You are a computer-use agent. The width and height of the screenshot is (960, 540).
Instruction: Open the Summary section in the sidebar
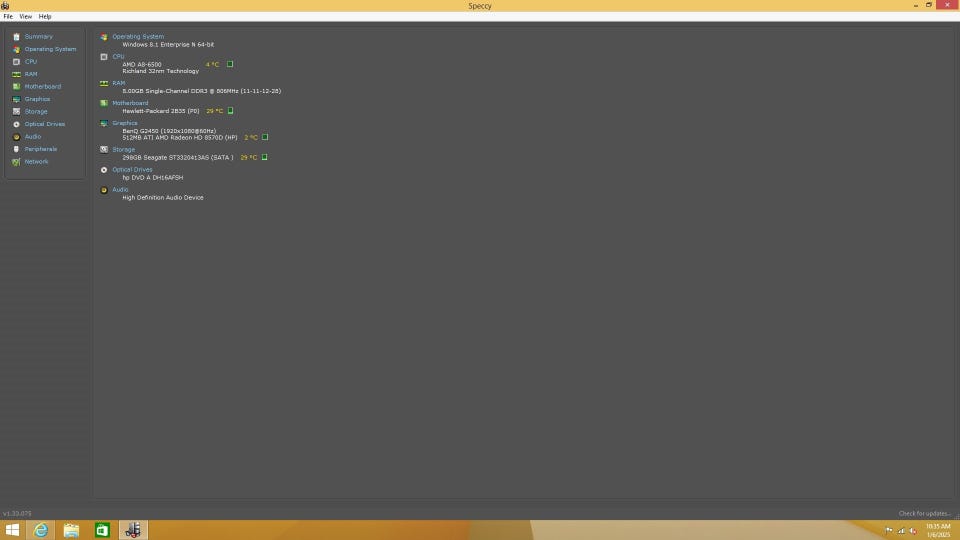pos(39,37)
